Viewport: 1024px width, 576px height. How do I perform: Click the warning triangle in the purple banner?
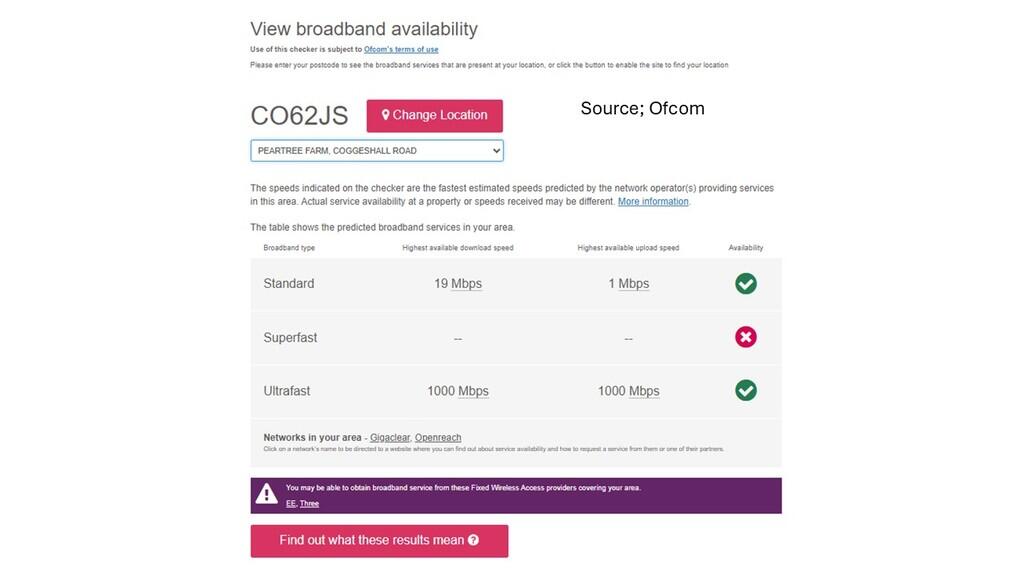(266, 494)
